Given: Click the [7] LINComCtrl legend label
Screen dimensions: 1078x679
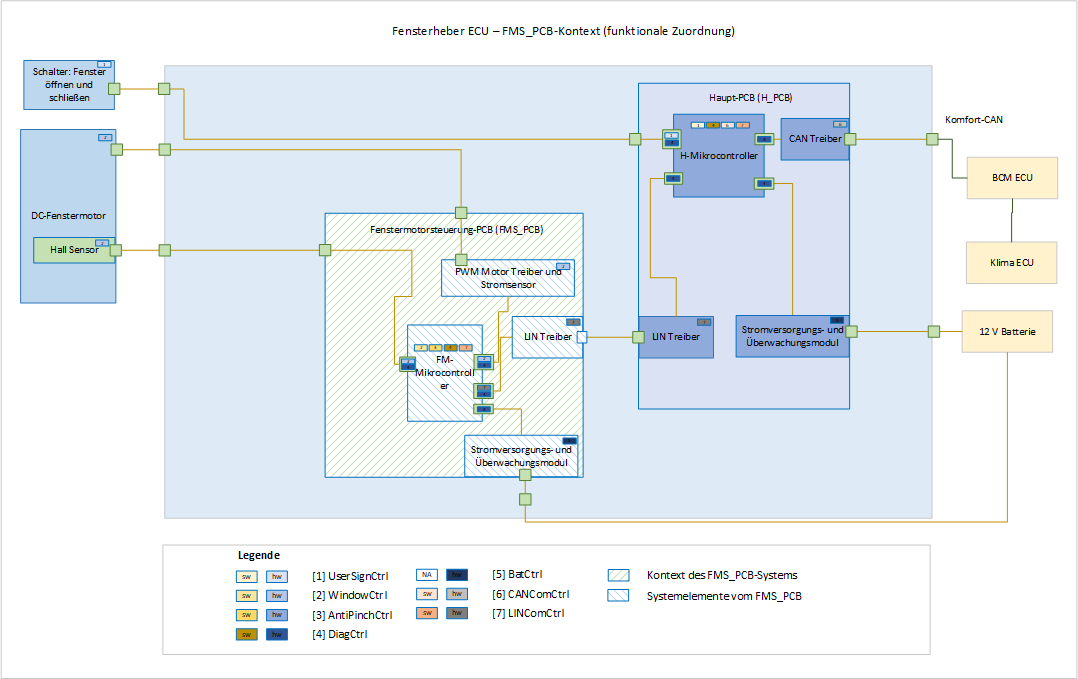Looking at the screenshot, I should [x=528, y=613].
